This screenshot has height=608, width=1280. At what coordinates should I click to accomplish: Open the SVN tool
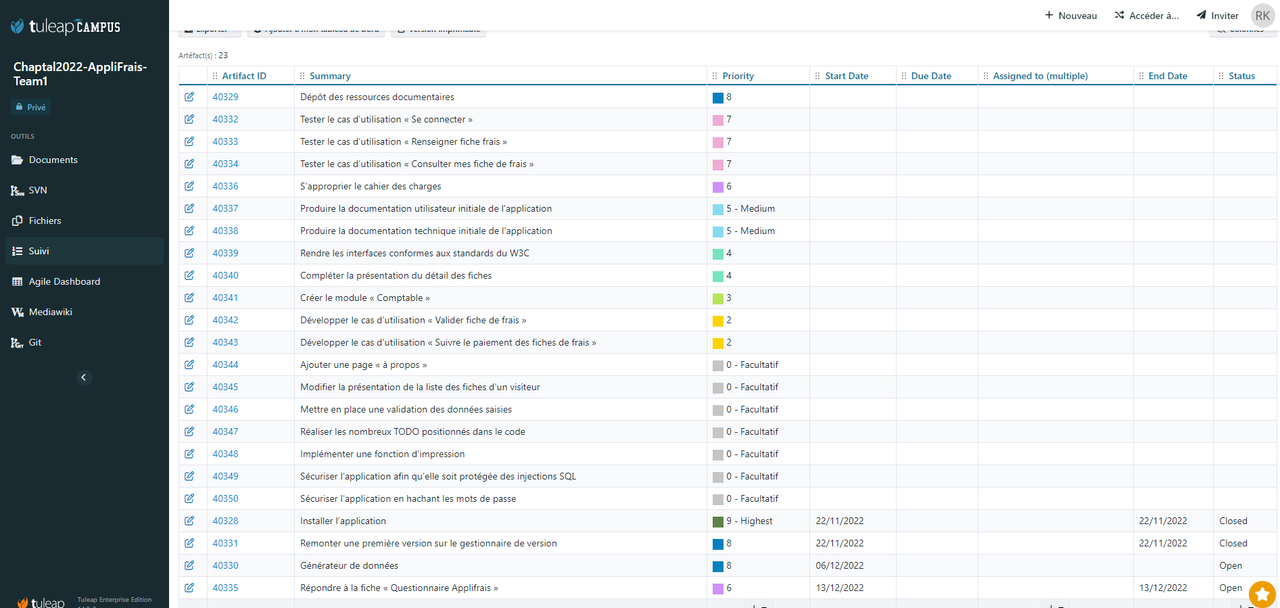82,190
